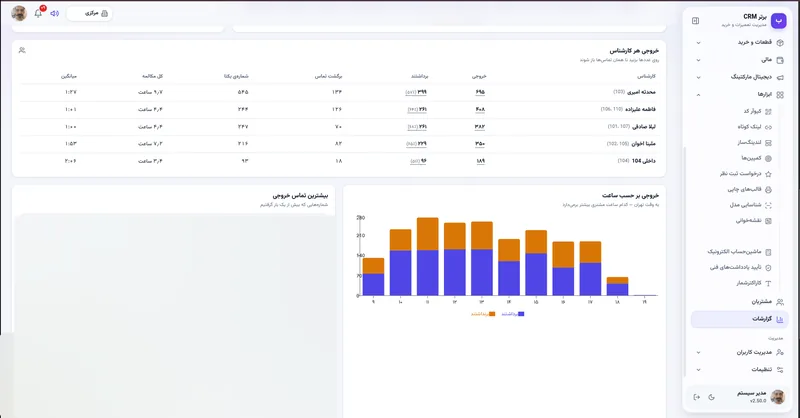Open داخلی 104 outgoing count ۱۸۹
The width and height of the screenshot is (800, 418).
[x=481, y=161]
